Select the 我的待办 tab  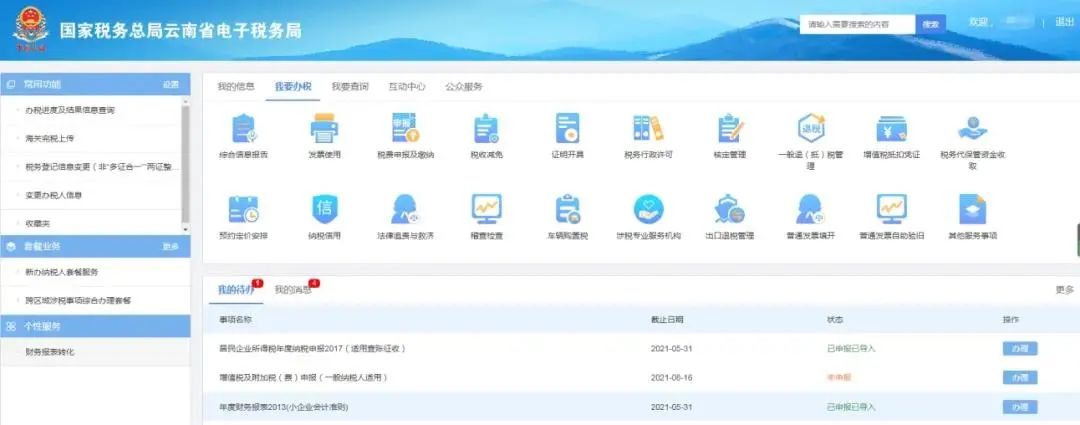point(236,290)
